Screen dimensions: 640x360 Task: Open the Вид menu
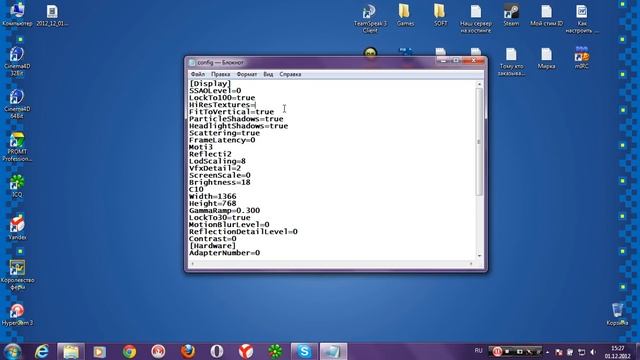[x=268, y=74]
